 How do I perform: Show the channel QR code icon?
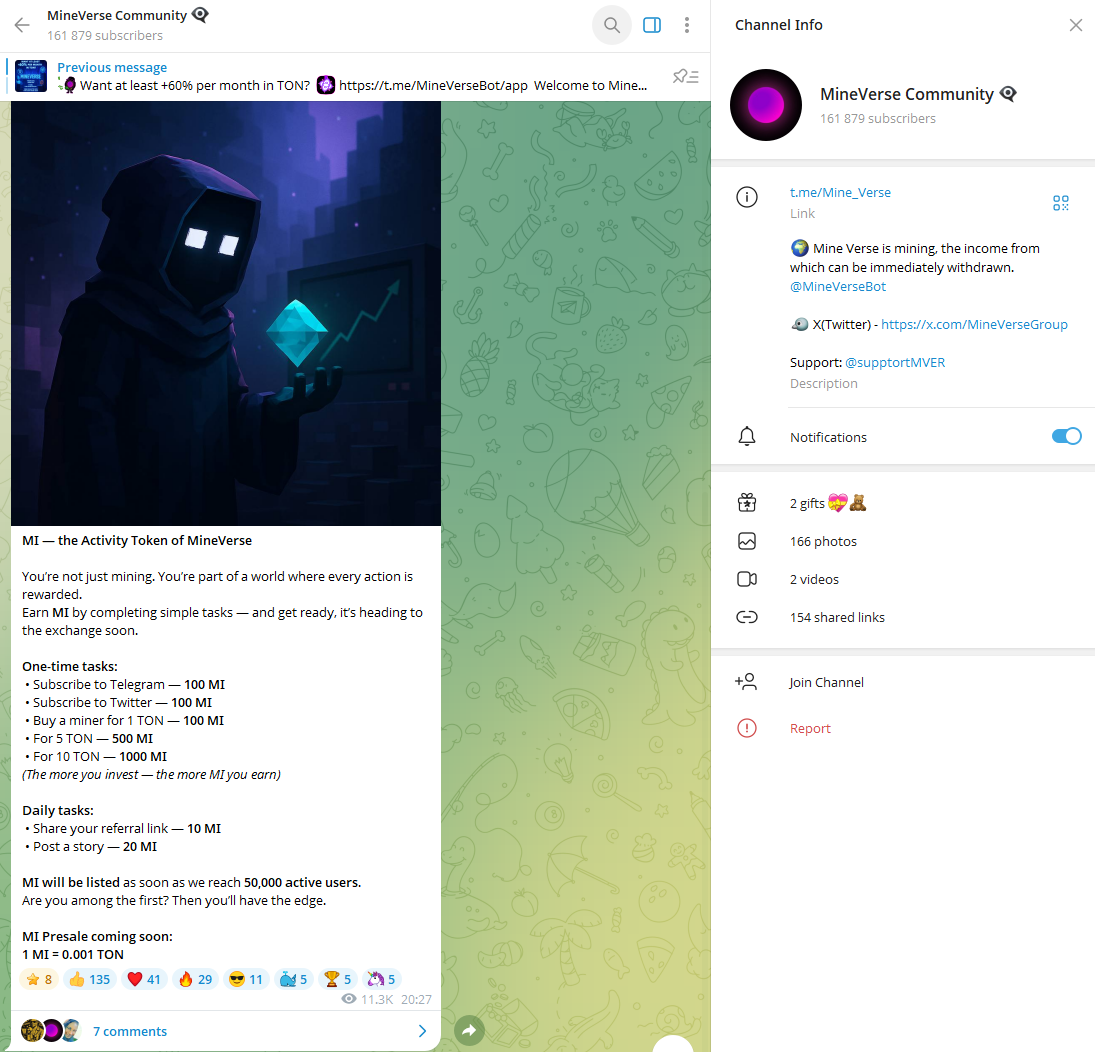pyautogui.click(x=1061, y=203)
